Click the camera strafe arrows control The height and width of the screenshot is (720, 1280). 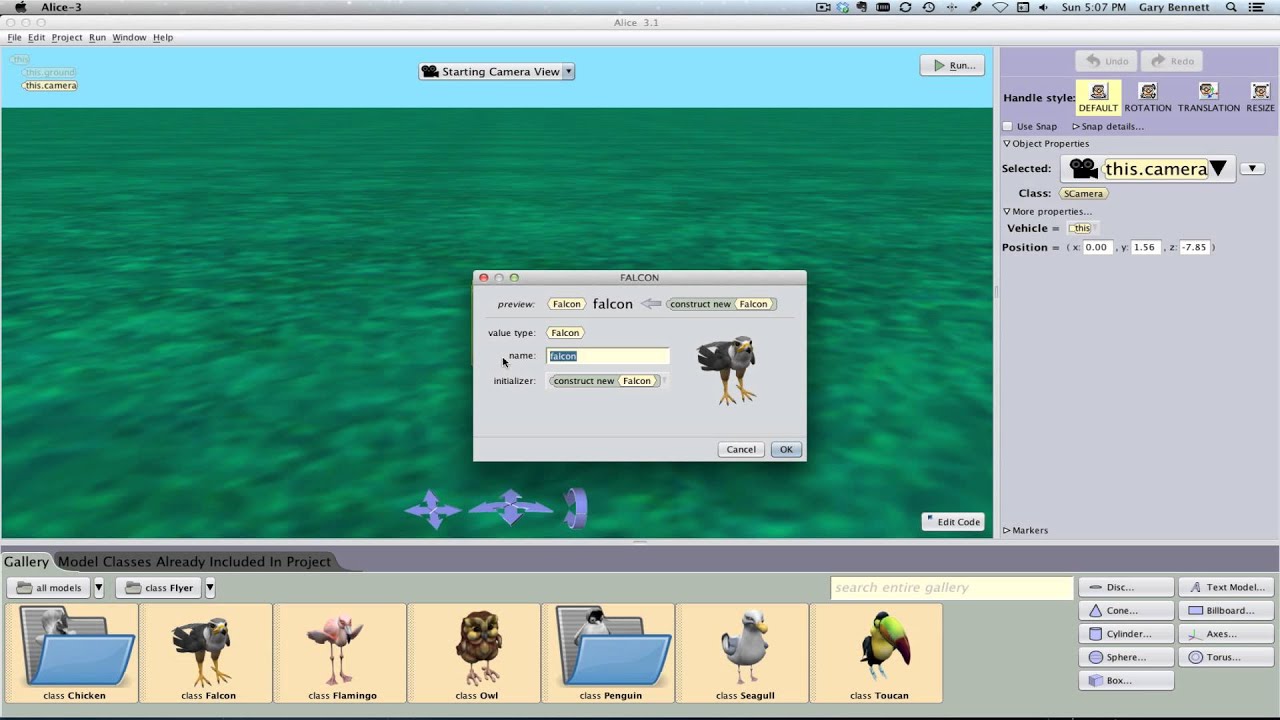pos(510,507)
